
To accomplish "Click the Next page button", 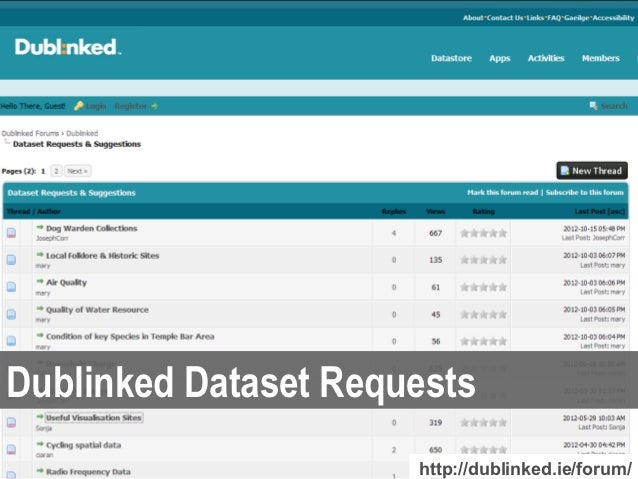I will pos(77,171).
